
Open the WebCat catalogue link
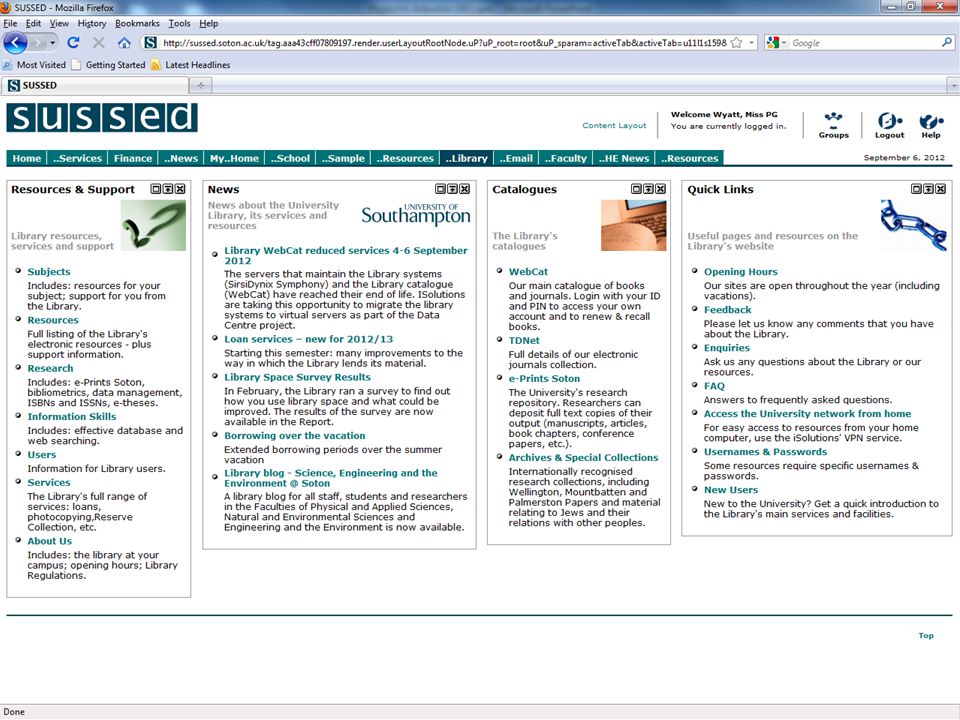coord(528,272)
